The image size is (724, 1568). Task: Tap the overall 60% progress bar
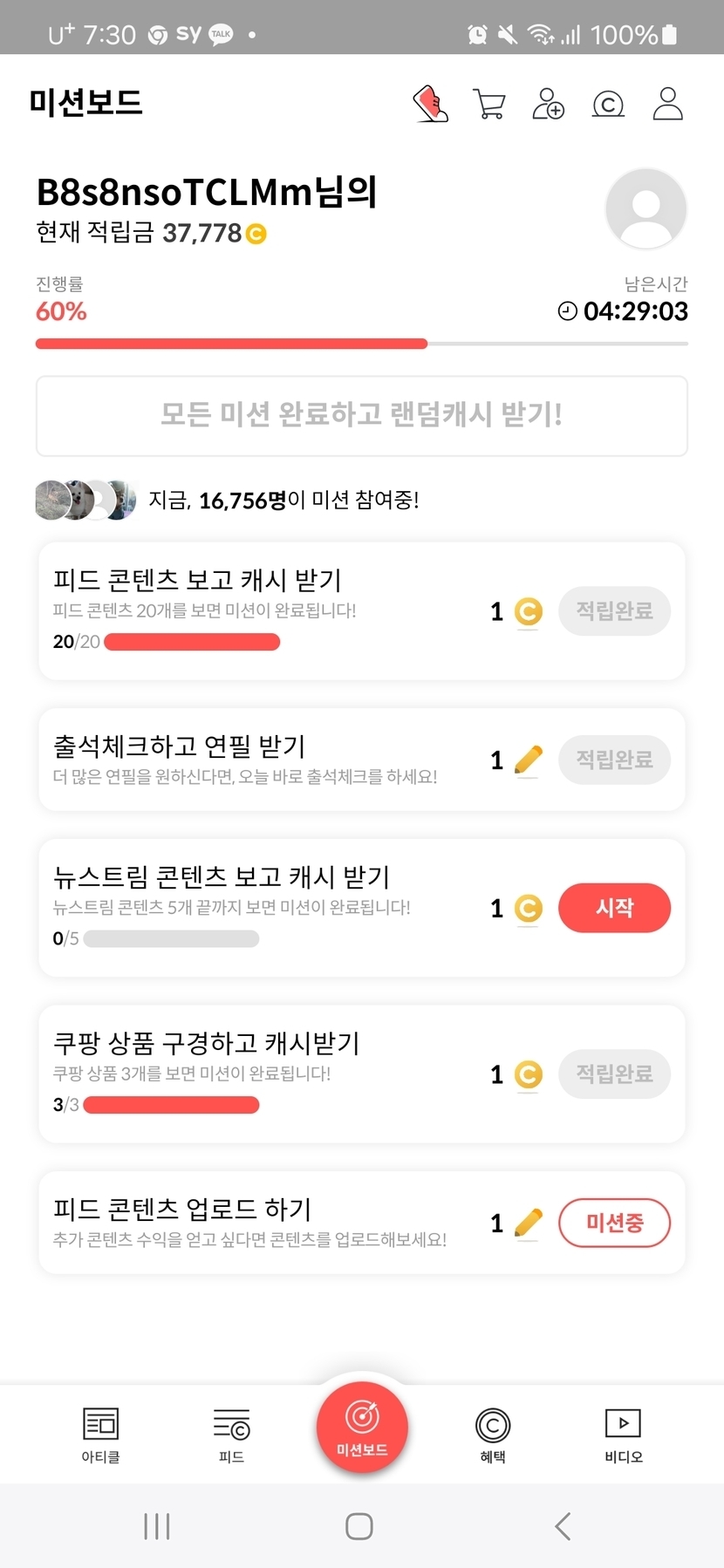point(361,344)
